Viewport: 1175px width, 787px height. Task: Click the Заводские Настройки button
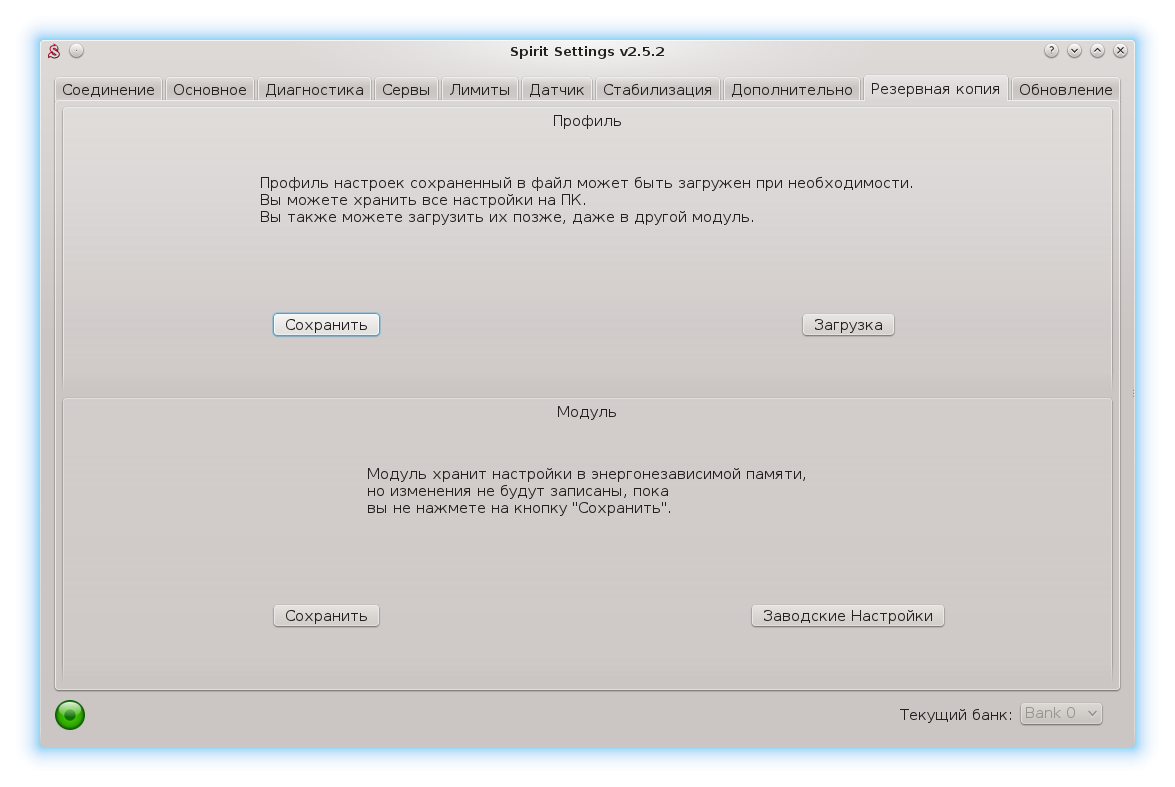[x=847, y=616]
